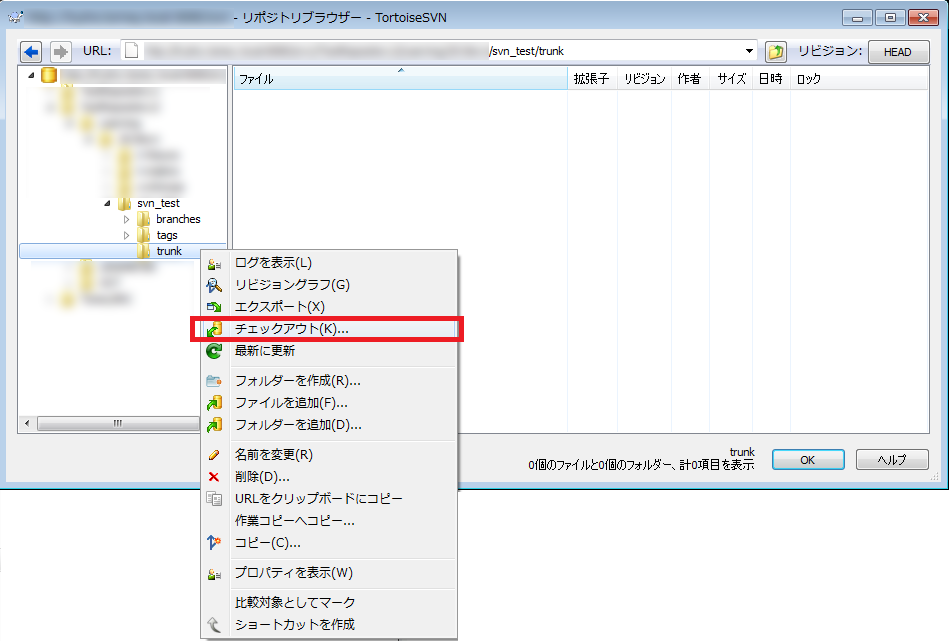
Task: Click the create folder icon
Action: pos(214,381)
